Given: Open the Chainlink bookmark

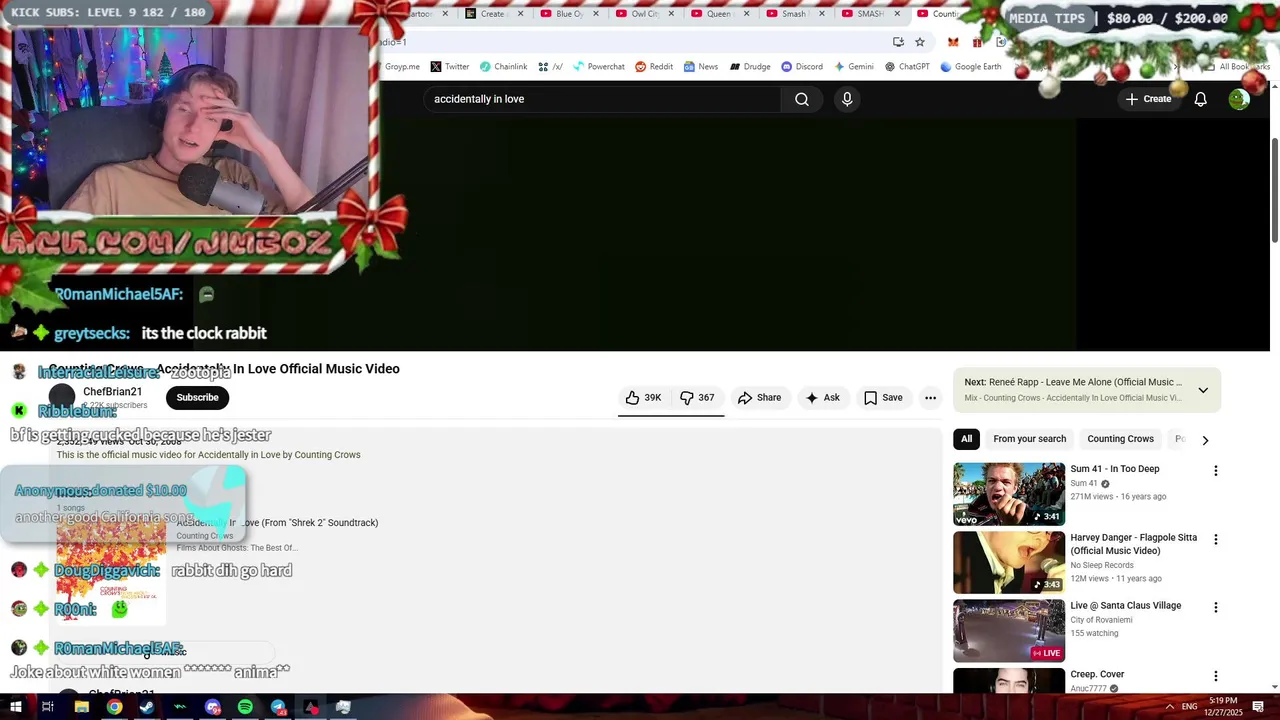Looking at the screenshot, I should point(503,67).
